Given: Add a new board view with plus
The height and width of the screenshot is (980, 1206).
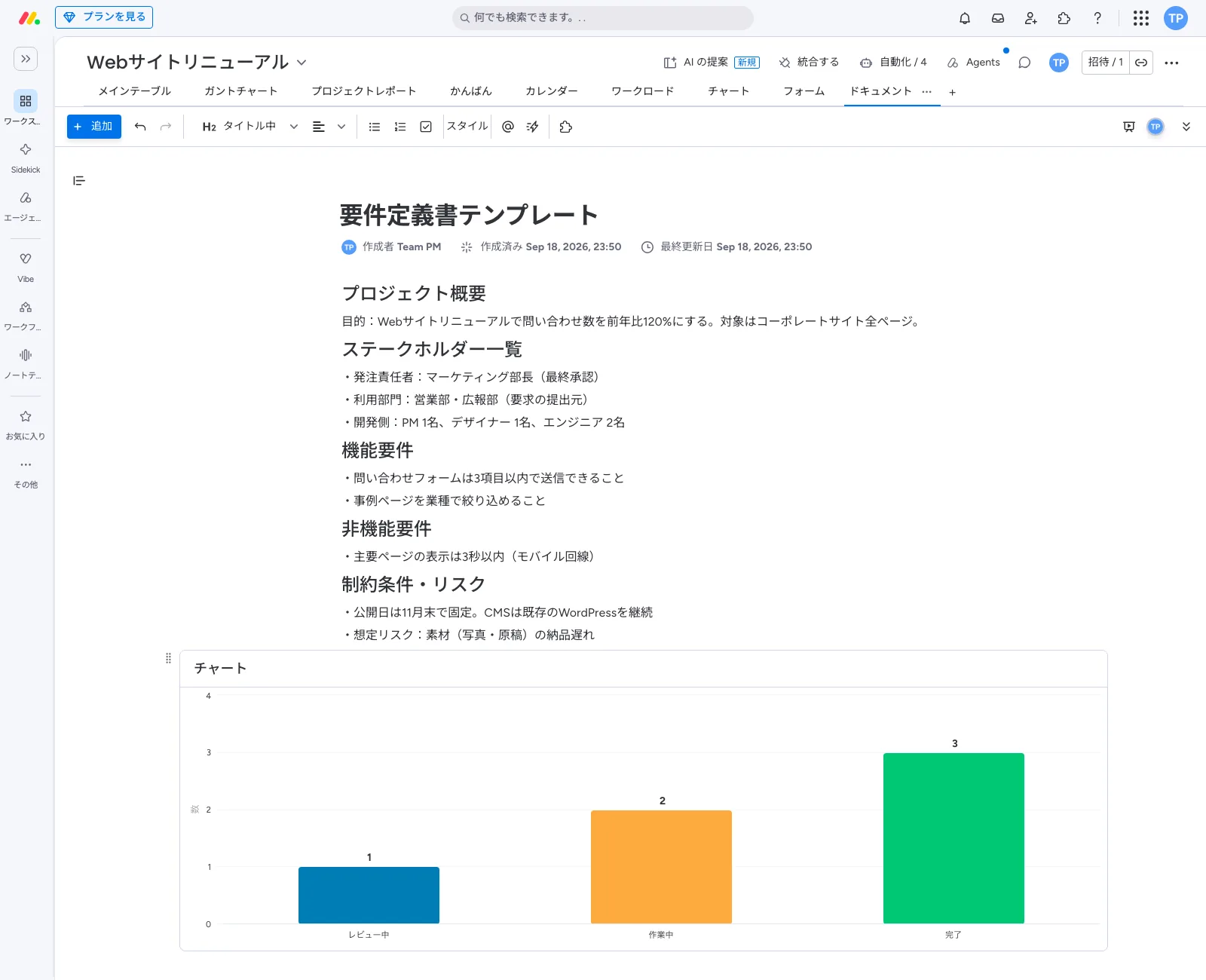Looking at the screenshot, I should click(953, 92).
